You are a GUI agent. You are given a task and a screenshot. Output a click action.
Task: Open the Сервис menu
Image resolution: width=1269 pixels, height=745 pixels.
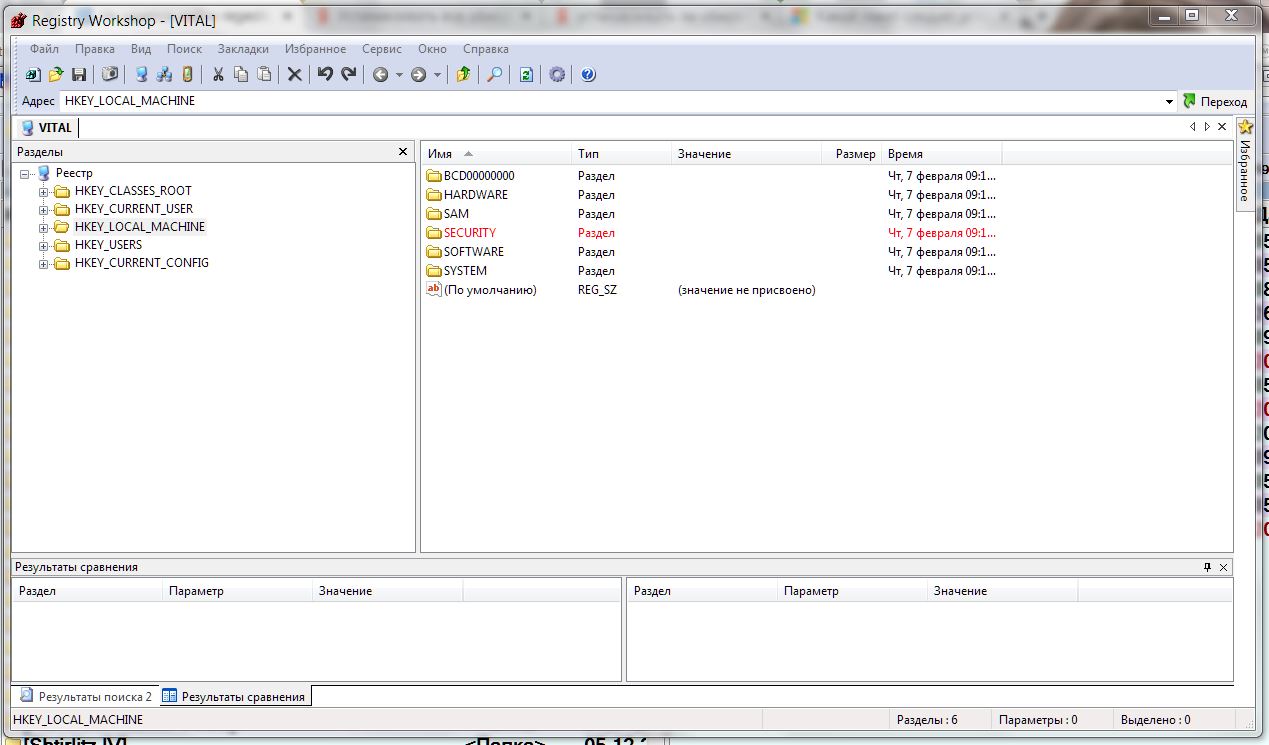pyautogui.click(x=382, y=49)
